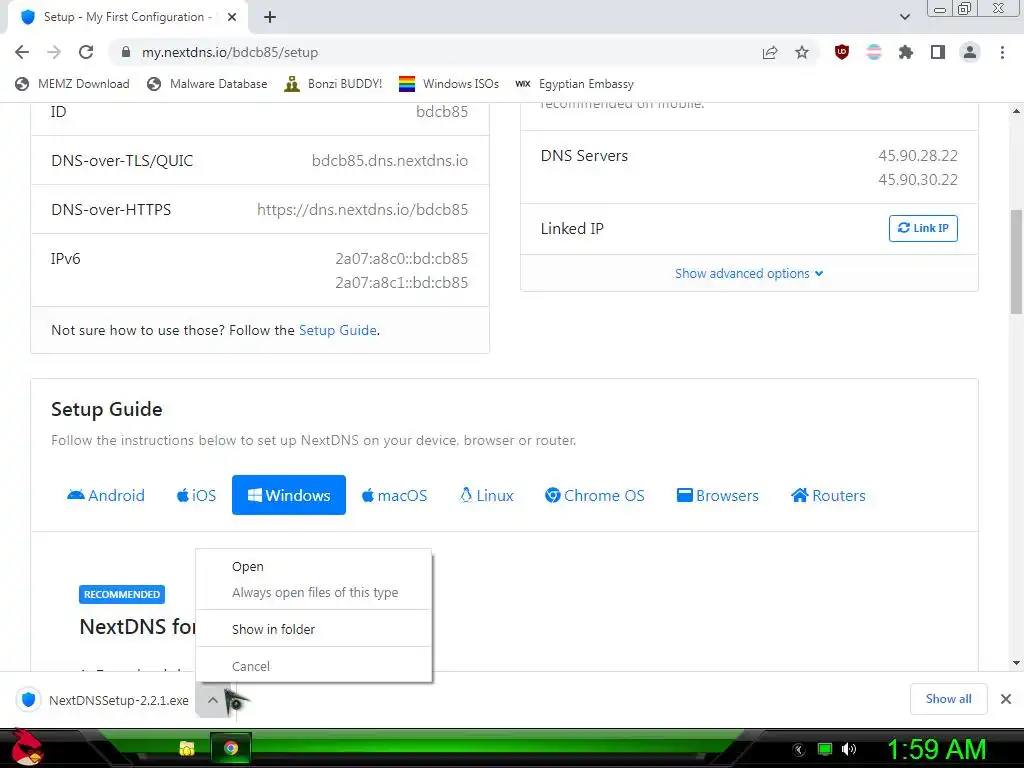1024x768 pixels.
Task: Open the Angry Birds start button
Action: [x=26, y=748]
